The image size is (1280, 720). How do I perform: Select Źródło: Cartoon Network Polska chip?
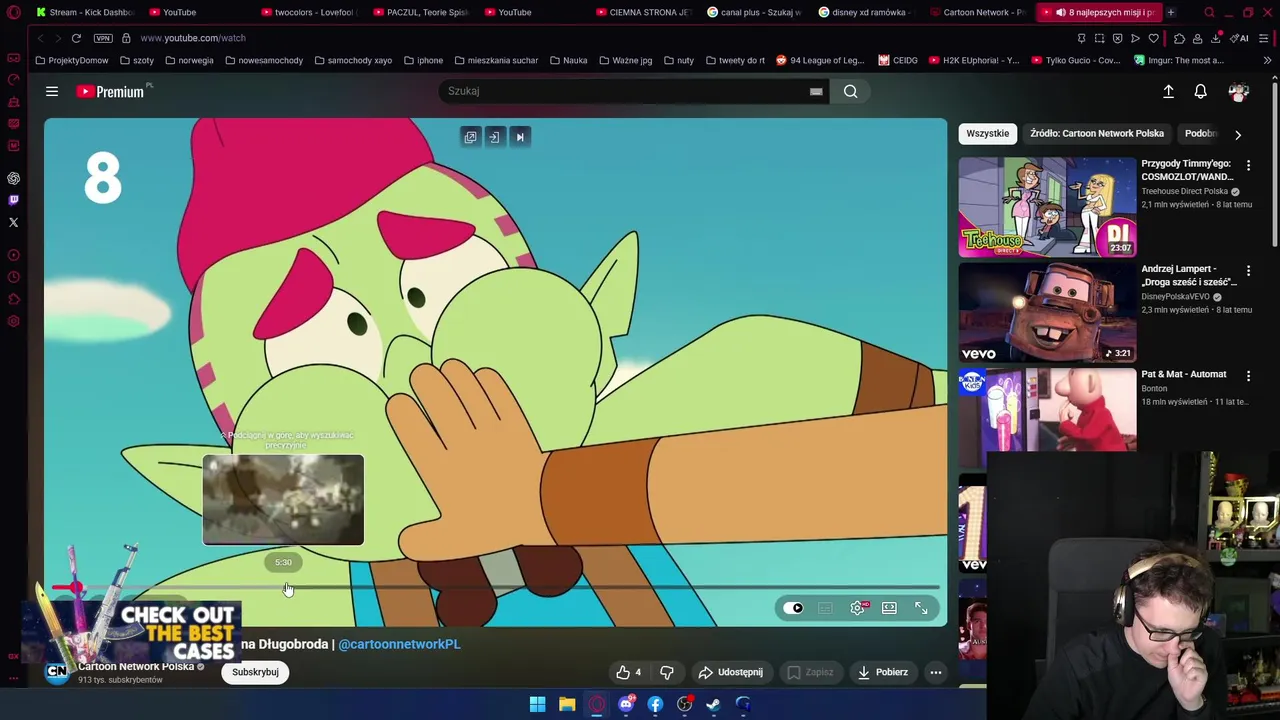tap(1097, 133)
